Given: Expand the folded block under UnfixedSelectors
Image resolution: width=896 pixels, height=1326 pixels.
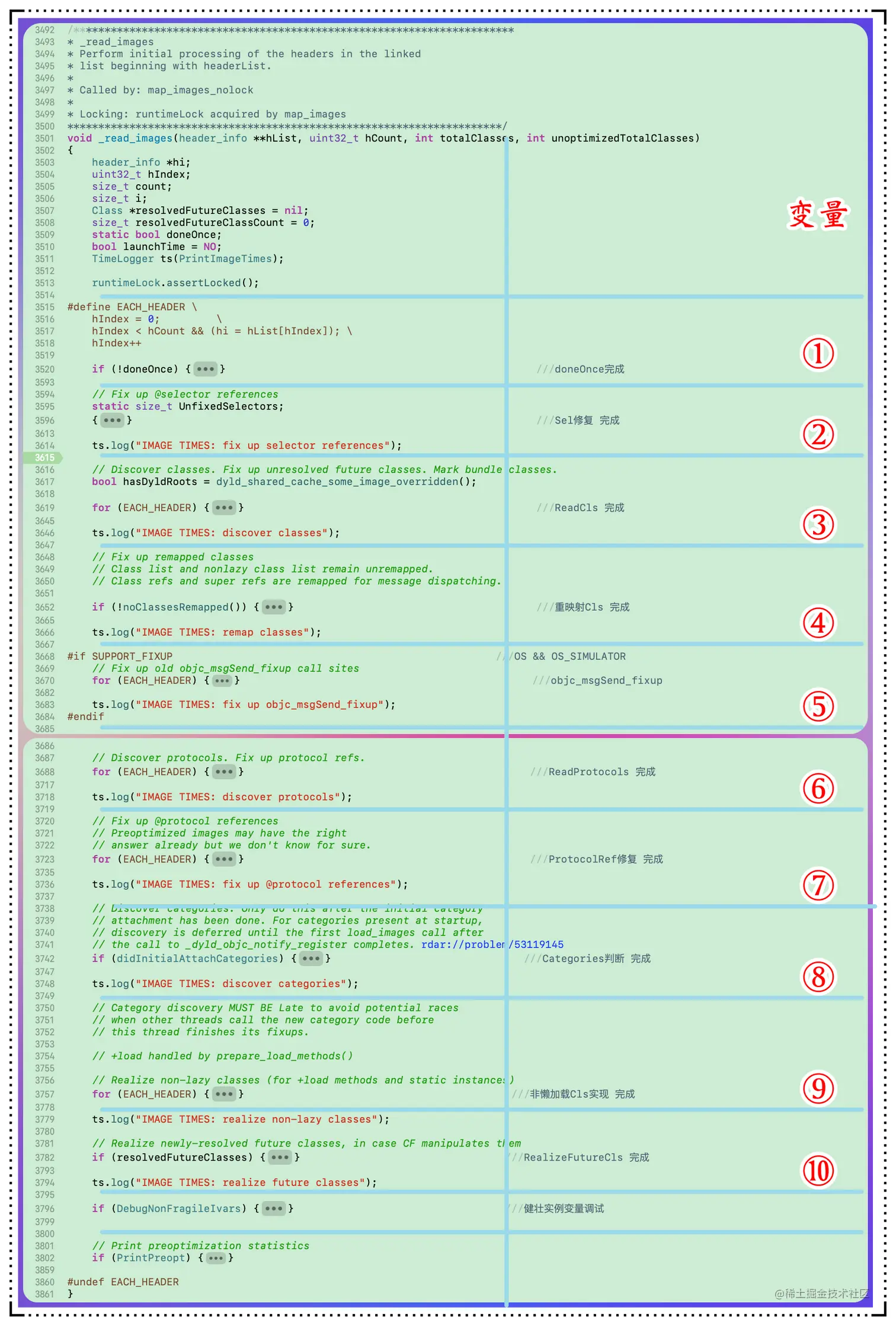Looking at the screenshot, I should tap(112, 420).
